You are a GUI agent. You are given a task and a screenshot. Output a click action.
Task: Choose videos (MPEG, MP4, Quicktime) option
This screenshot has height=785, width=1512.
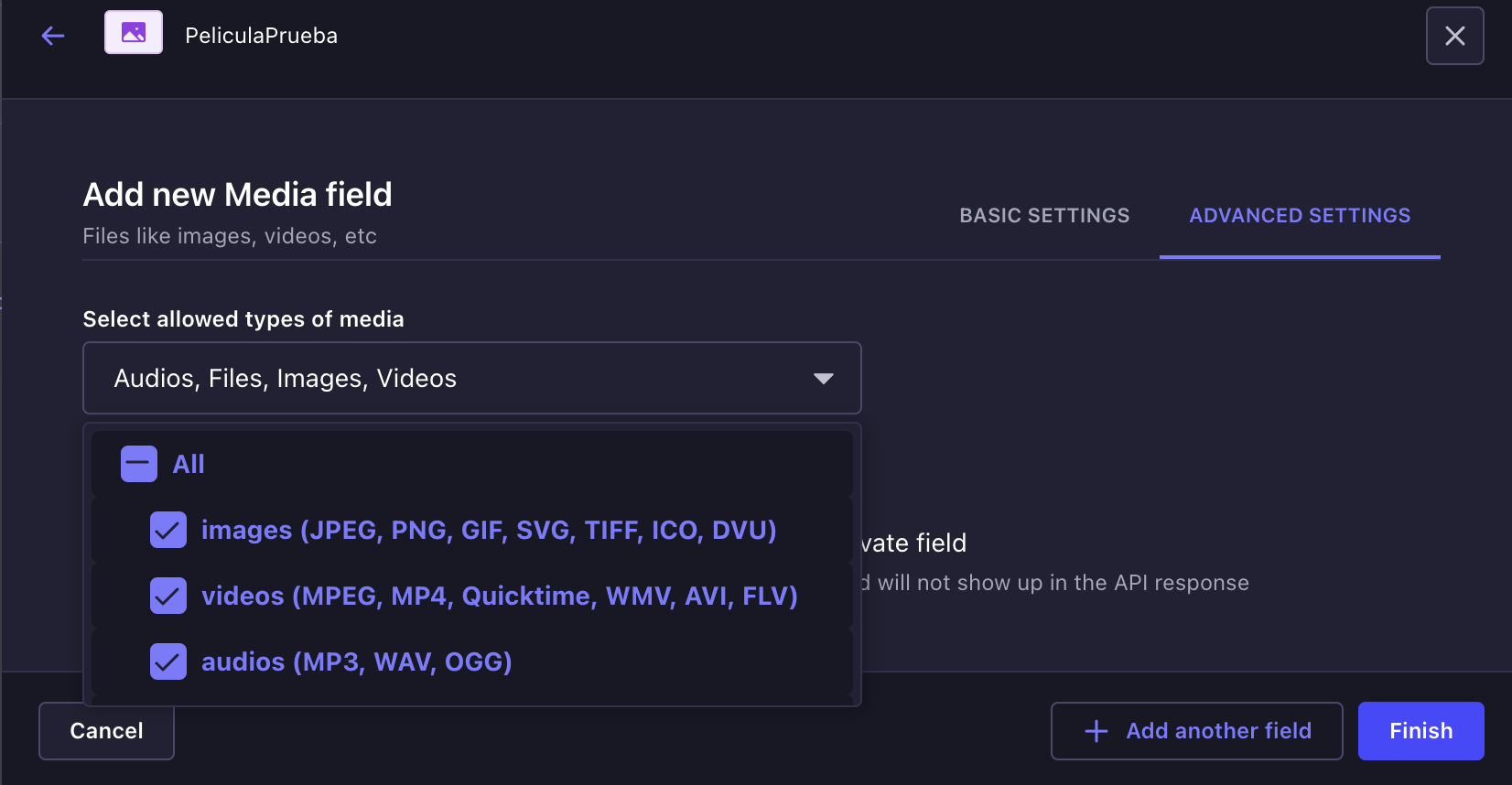coord(500,596)
